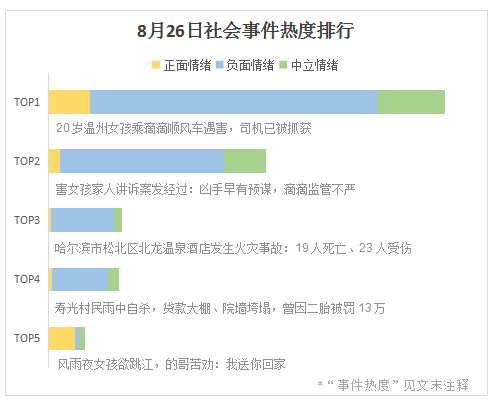
Task: Click the yellow 正面情绪 legend swatch
Action: 156,65
